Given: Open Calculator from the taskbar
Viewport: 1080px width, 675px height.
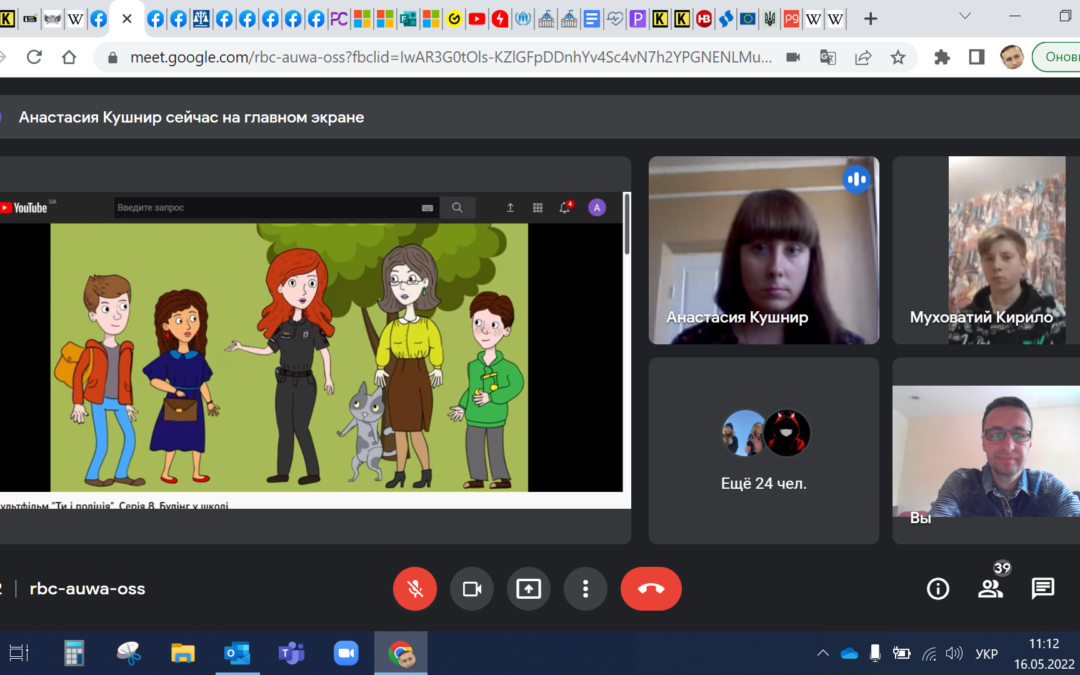Looking at the screenshot, I should point(74,652).
